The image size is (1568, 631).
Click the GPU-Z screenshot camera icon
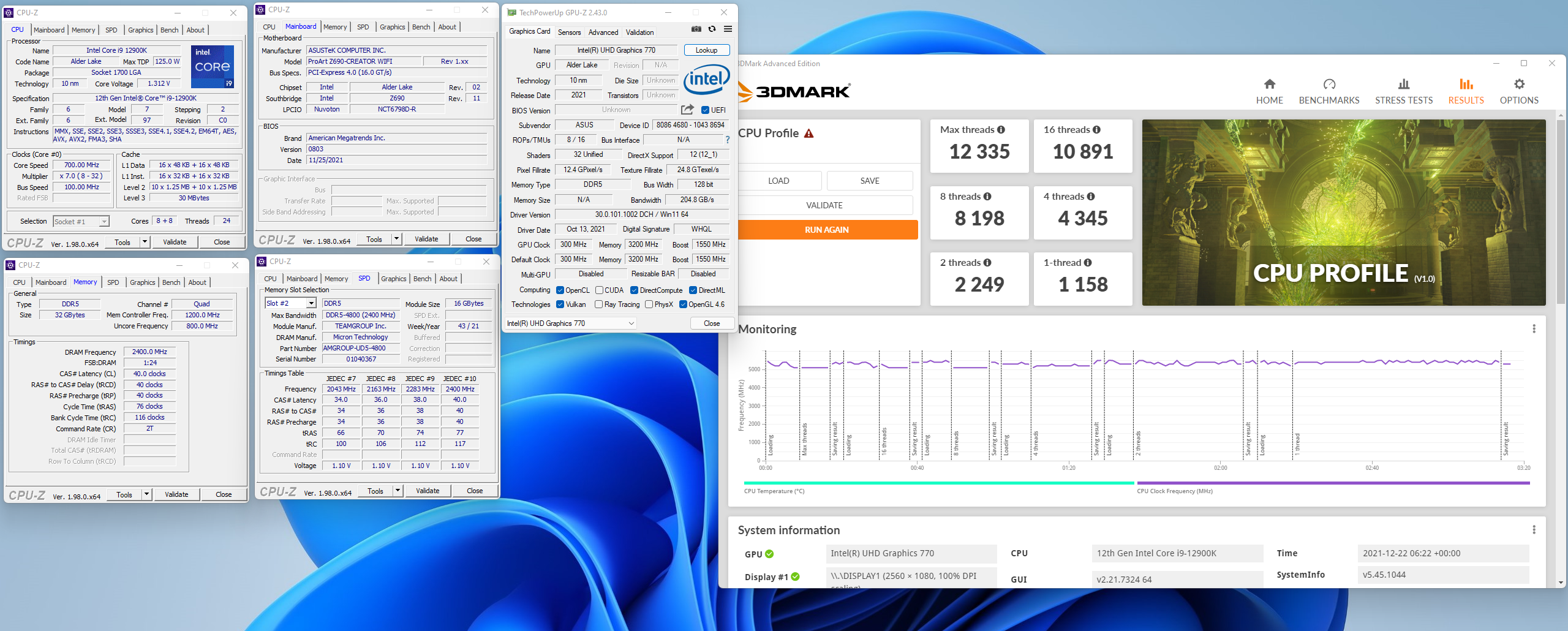(x=696, y=29)
